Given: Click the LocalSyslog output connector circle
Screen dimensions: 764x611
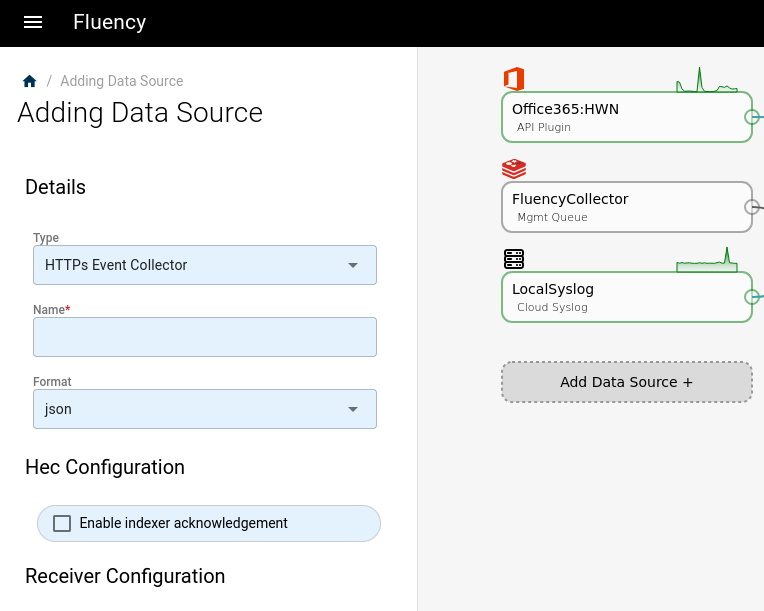Looking at the screenshot, I should [752, 297].
